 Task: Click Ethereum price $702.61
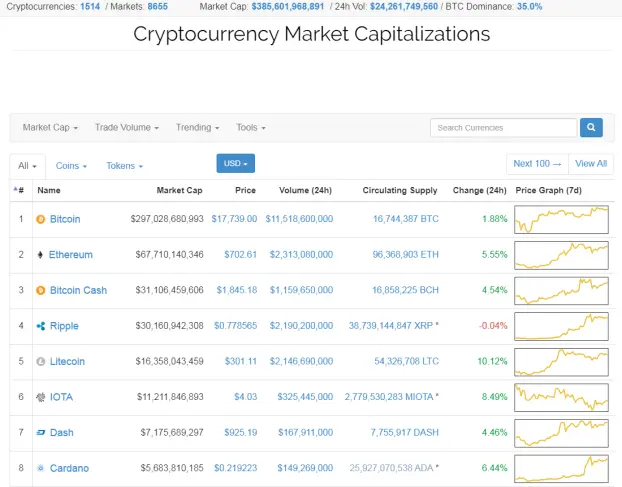click(240, 255)
